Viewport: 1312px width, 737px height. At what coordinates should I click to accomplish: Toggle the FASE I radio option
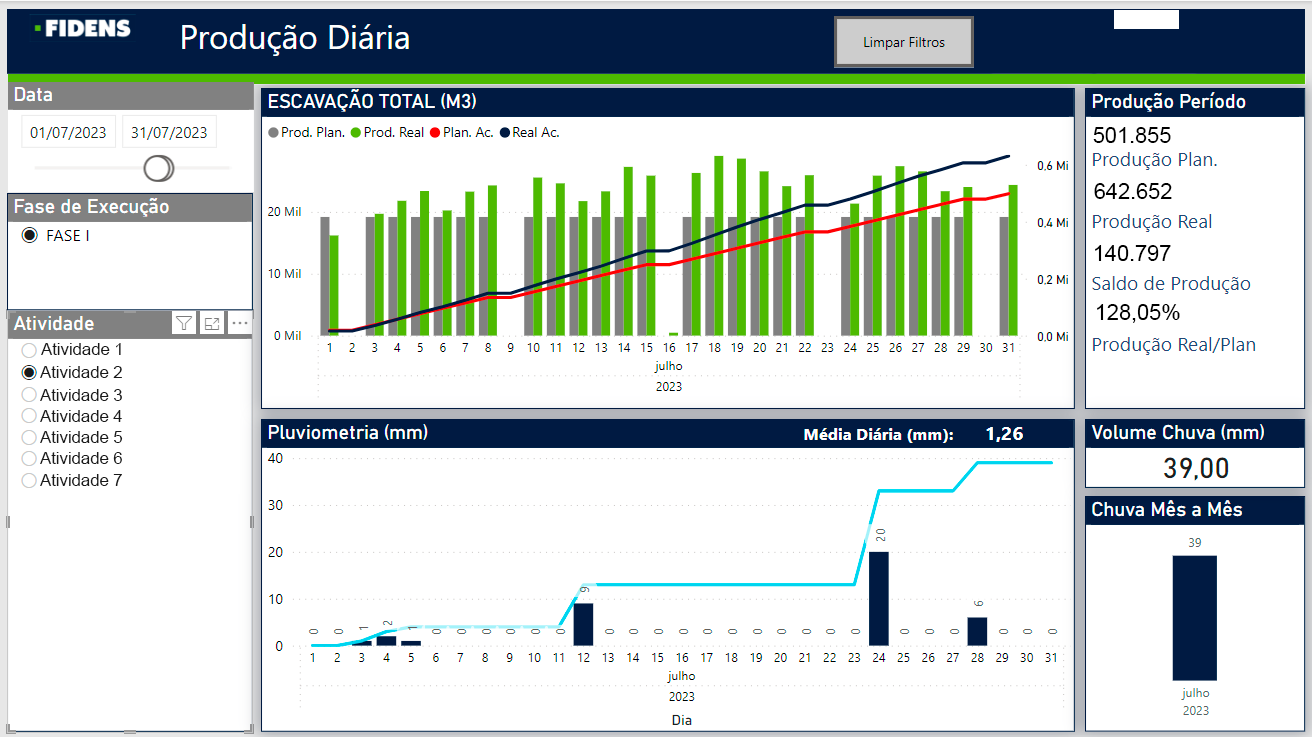click(29, 236)
